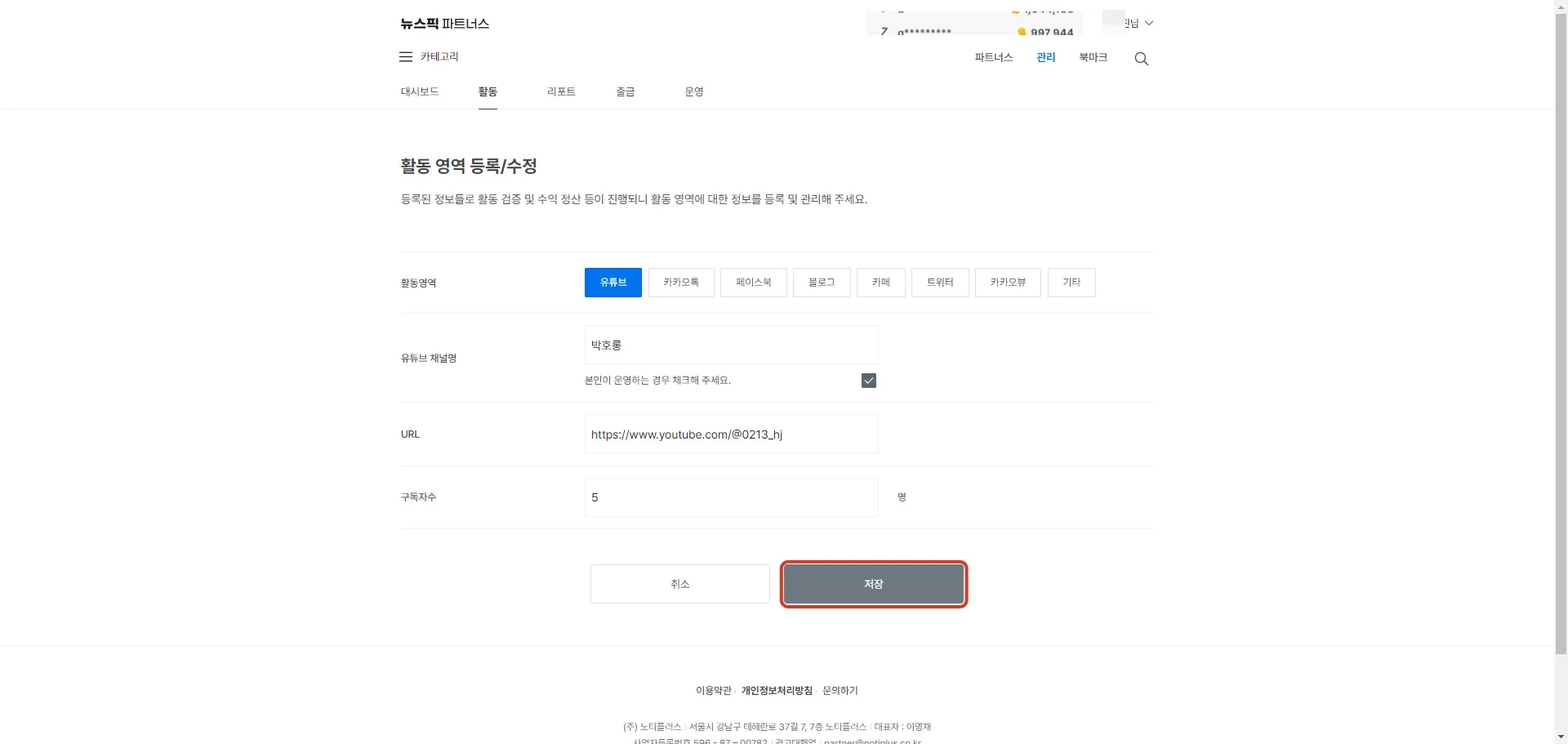Switch to the 활동 tab

[488, 91]
